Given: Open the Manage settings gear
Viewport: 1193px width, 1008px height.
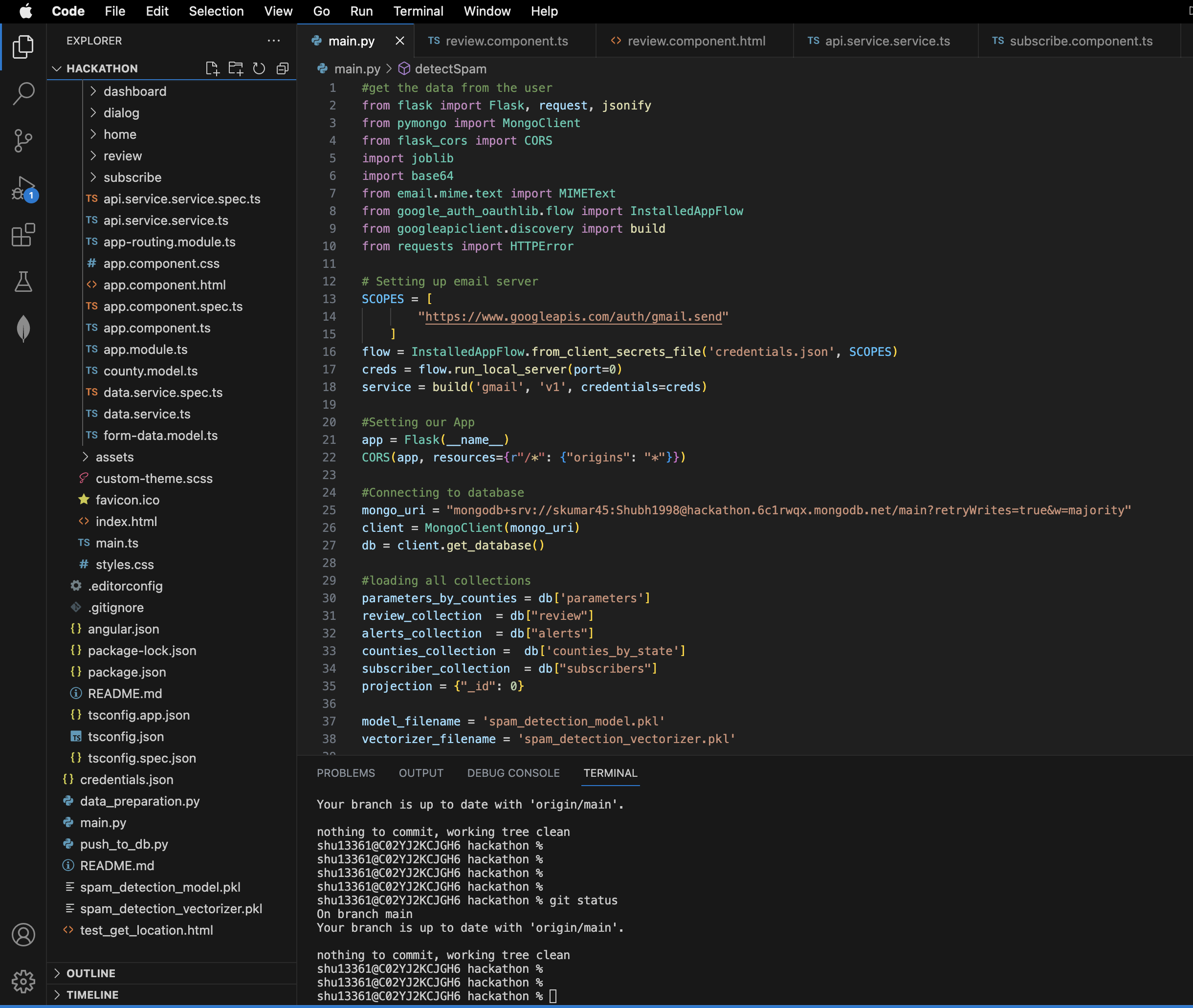Looking at the screenshot, I should pyautogui.click(x=23, y=981).
